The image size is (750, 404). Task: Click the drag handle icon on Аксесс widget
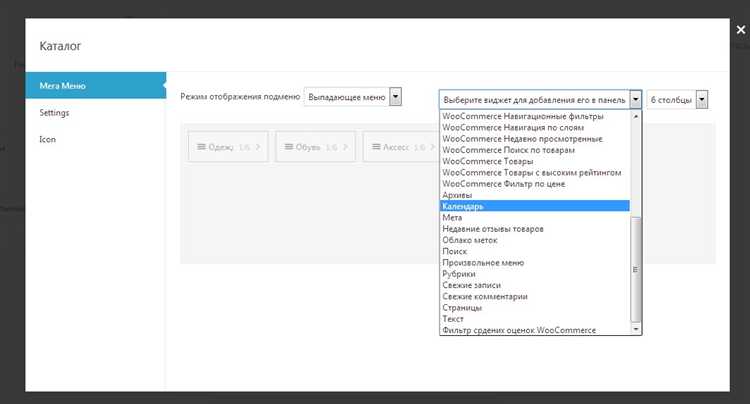[x=375, y=147]
